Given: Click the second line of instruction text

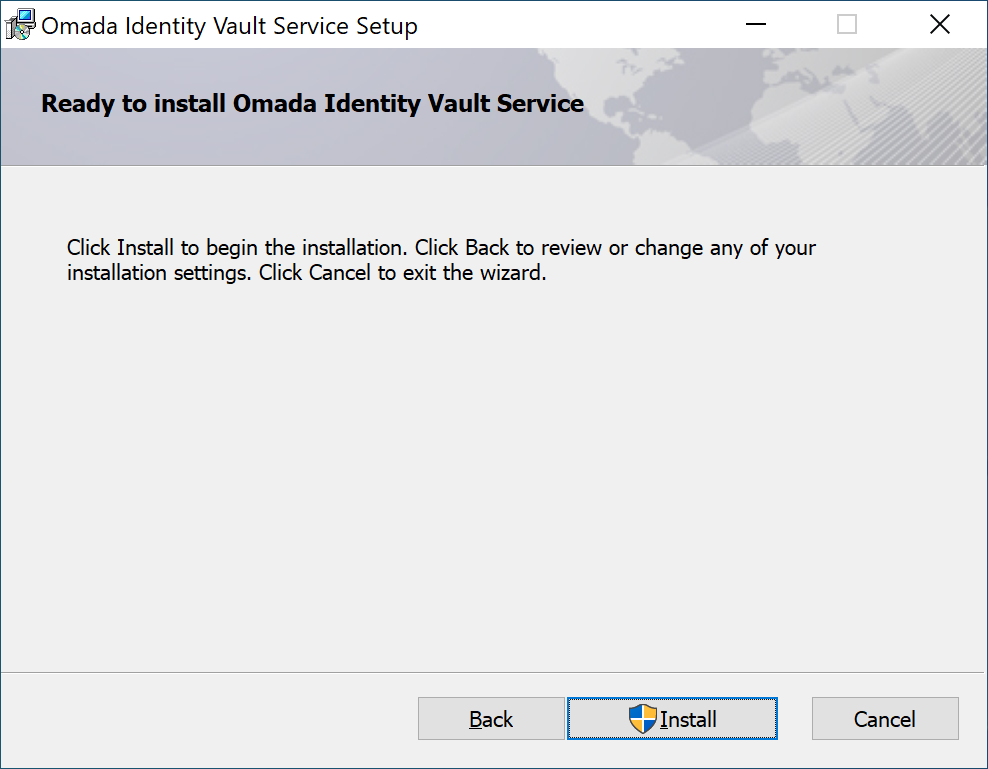Looking at the screenshot, I should tap(306, 273).
